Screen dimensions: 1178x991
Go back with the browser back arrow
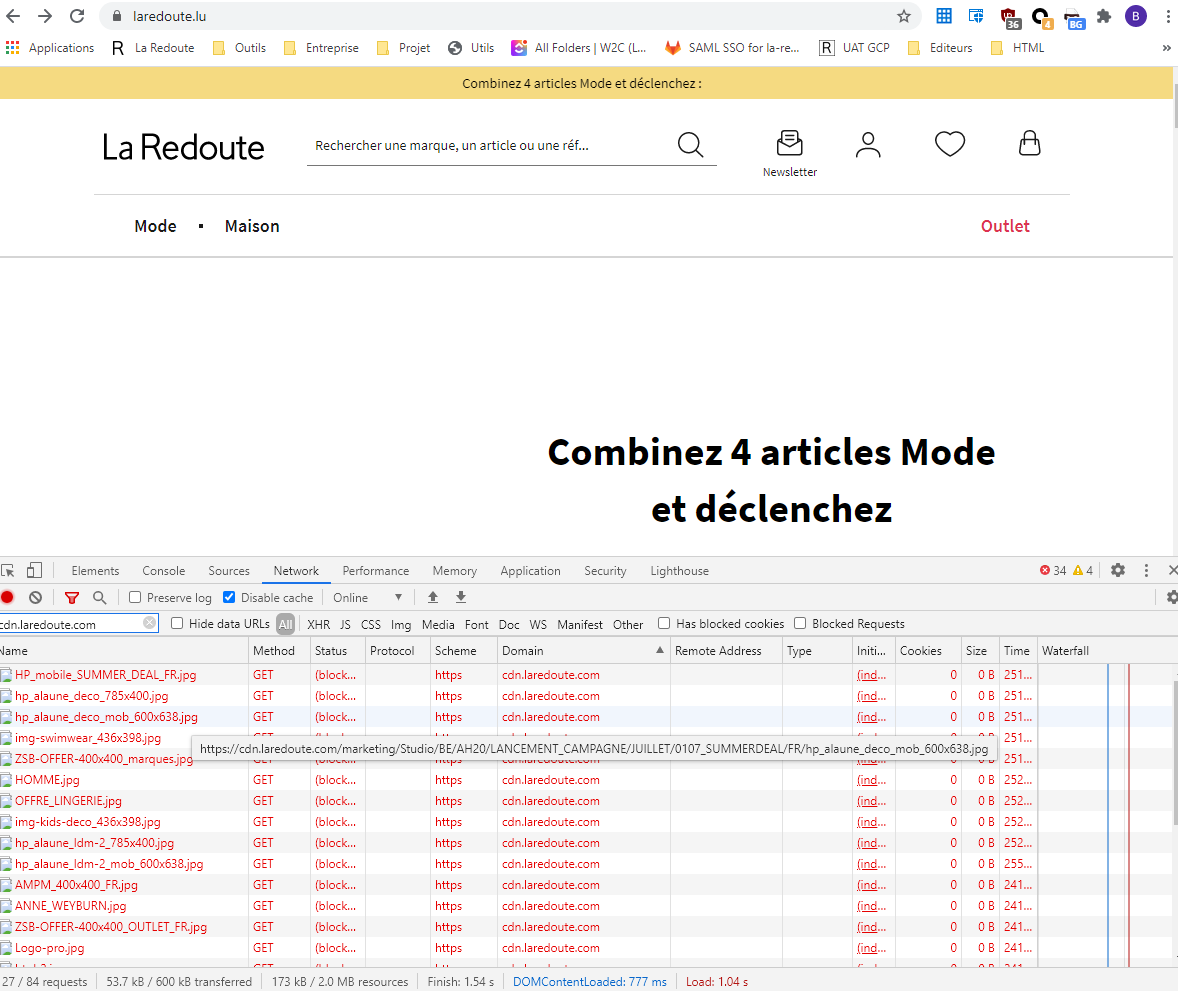point(14,16)
